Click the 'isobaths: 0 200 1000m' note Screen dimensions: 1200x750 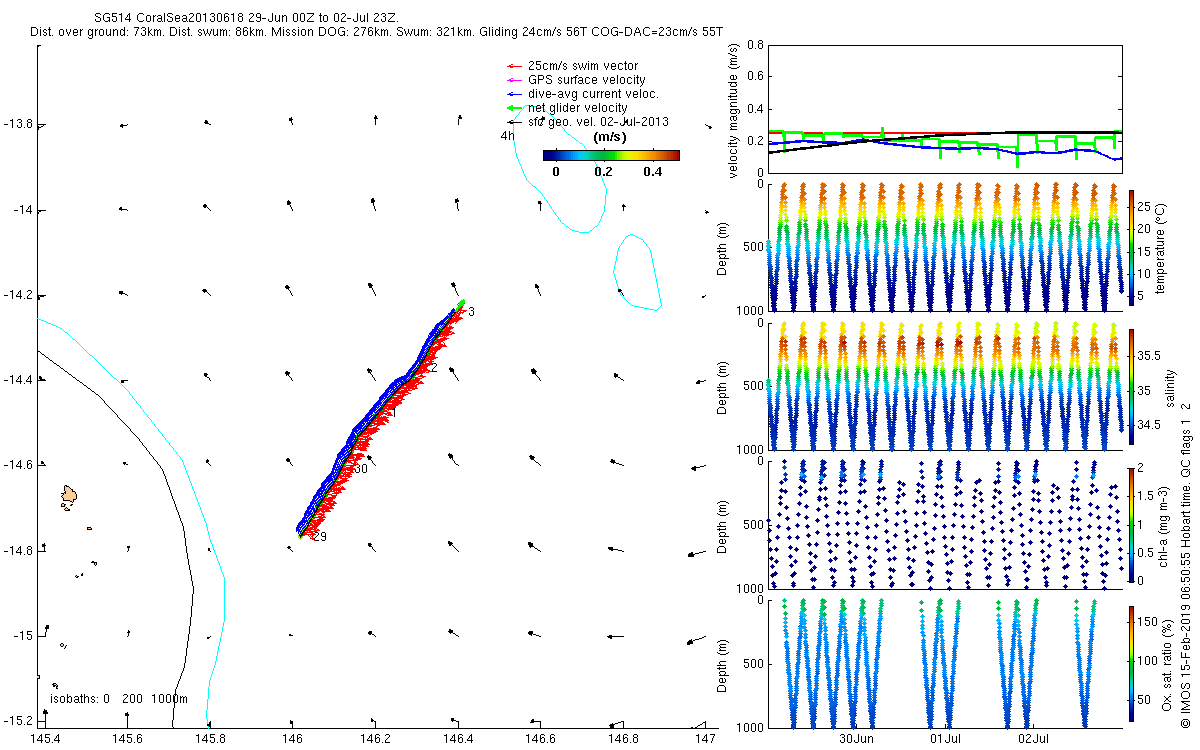click(118, 698)
